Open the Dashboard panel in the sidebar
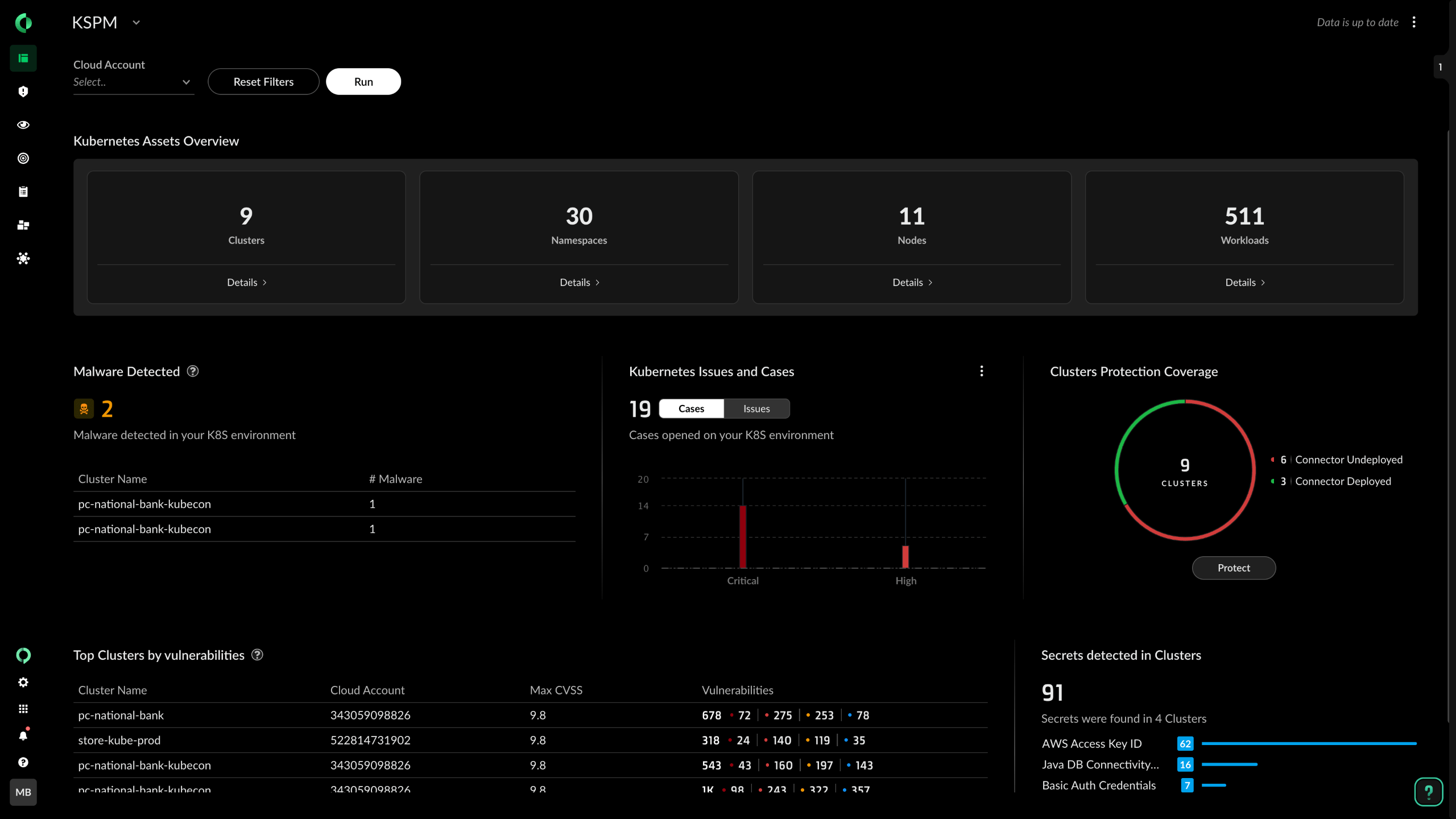The image size is (1456, 819). (23, 58)
